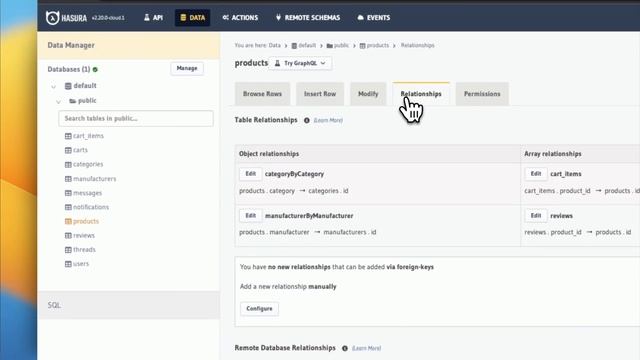Switch to the Modify tab
Viewport: 640px width, 360px height.
coord(368,94)
